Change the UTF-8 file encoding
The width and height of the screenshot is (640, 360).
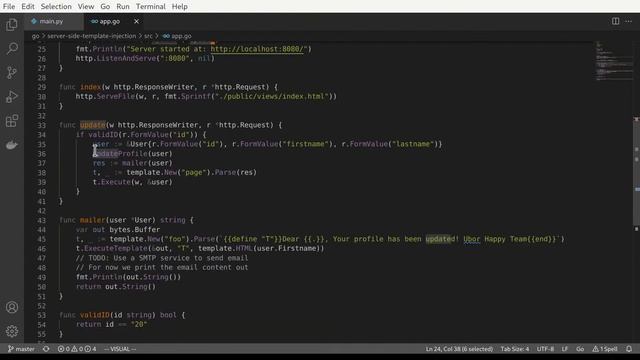[x=545, y=349]
